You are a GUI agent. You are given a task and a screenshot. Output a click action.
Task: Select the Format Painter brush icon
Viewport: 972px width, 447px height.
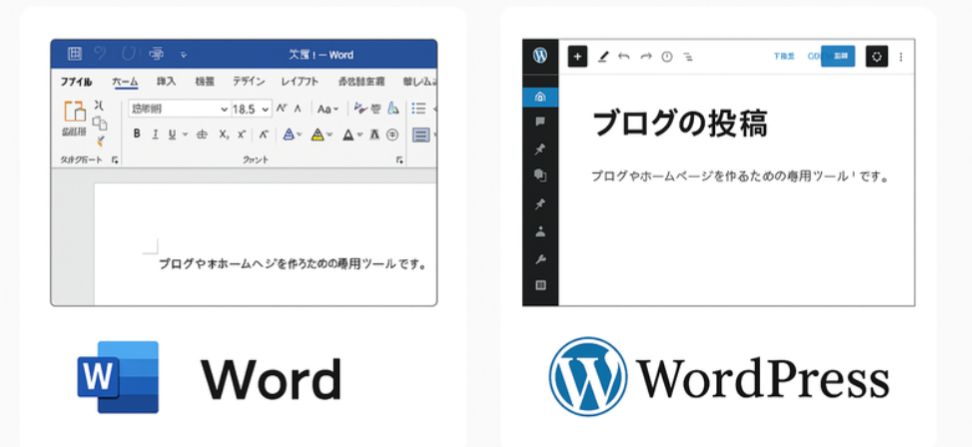click(100, 141)
